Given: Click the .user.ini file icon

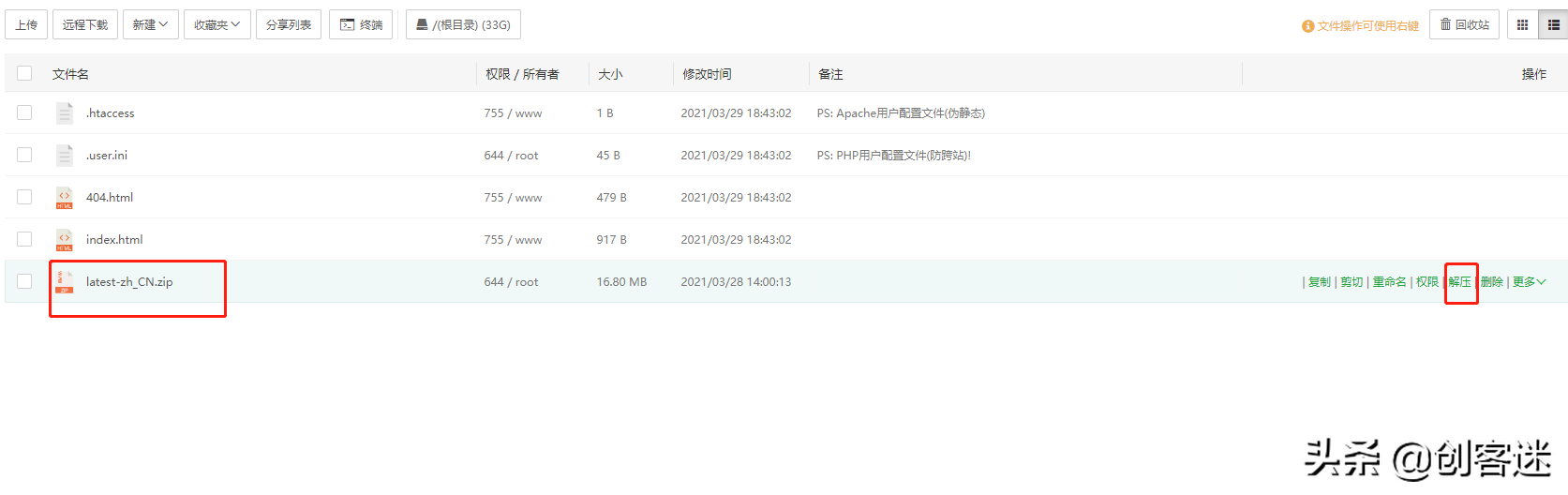Looking at the screenshot, I should [x=64, y=156].
